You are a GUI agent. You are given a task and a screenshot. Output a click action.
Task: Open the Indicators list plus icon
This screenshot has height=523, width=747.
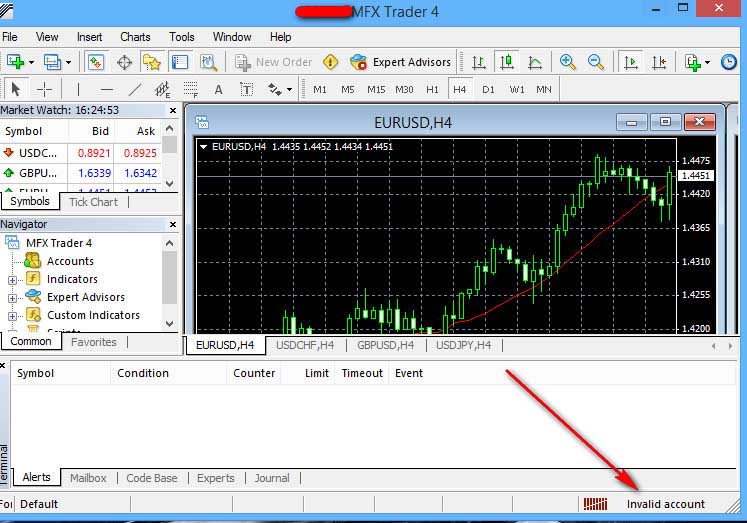pos(693,62)
